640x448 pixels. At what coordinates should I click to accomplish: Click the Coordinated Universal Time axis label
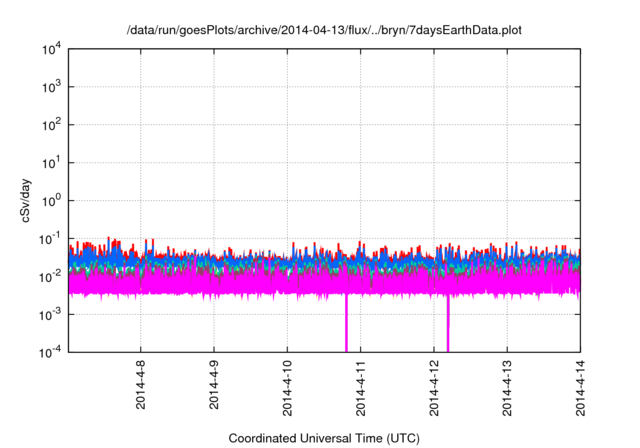(324, 438)
